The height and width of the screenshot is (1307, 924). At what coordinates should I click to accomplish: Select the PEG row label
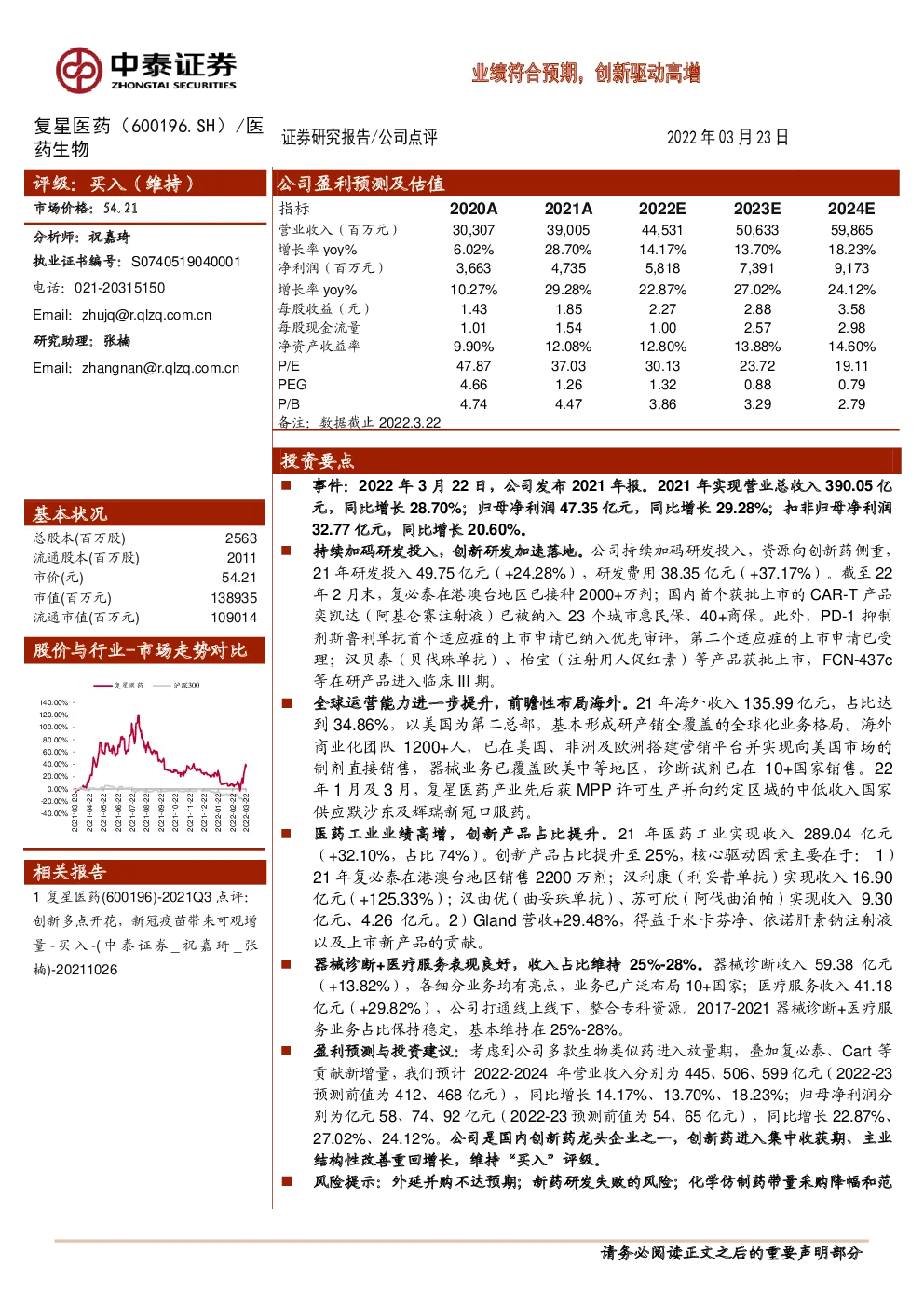click(x=292, y=385)
